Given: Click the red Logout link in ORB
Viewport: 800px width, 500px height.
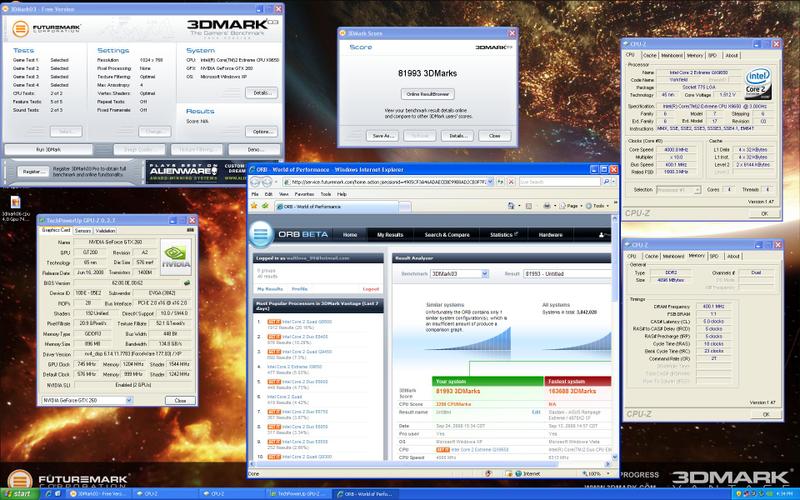Looking at the screenshot, I should click(371, 289).
